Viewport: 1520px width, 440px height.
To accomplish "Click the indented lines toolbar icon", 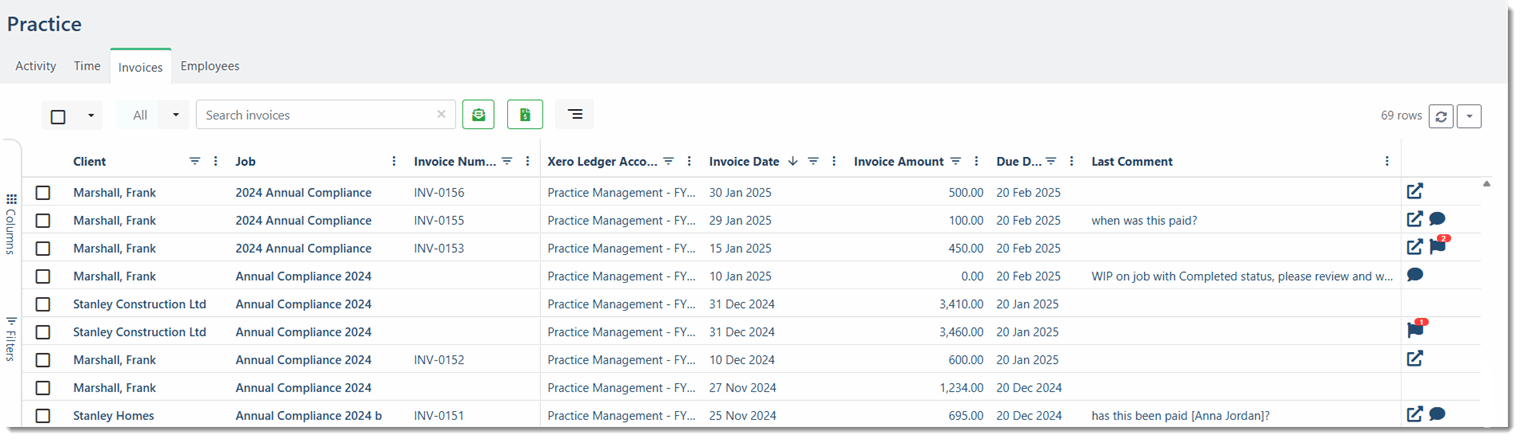I will click(574, 115).
